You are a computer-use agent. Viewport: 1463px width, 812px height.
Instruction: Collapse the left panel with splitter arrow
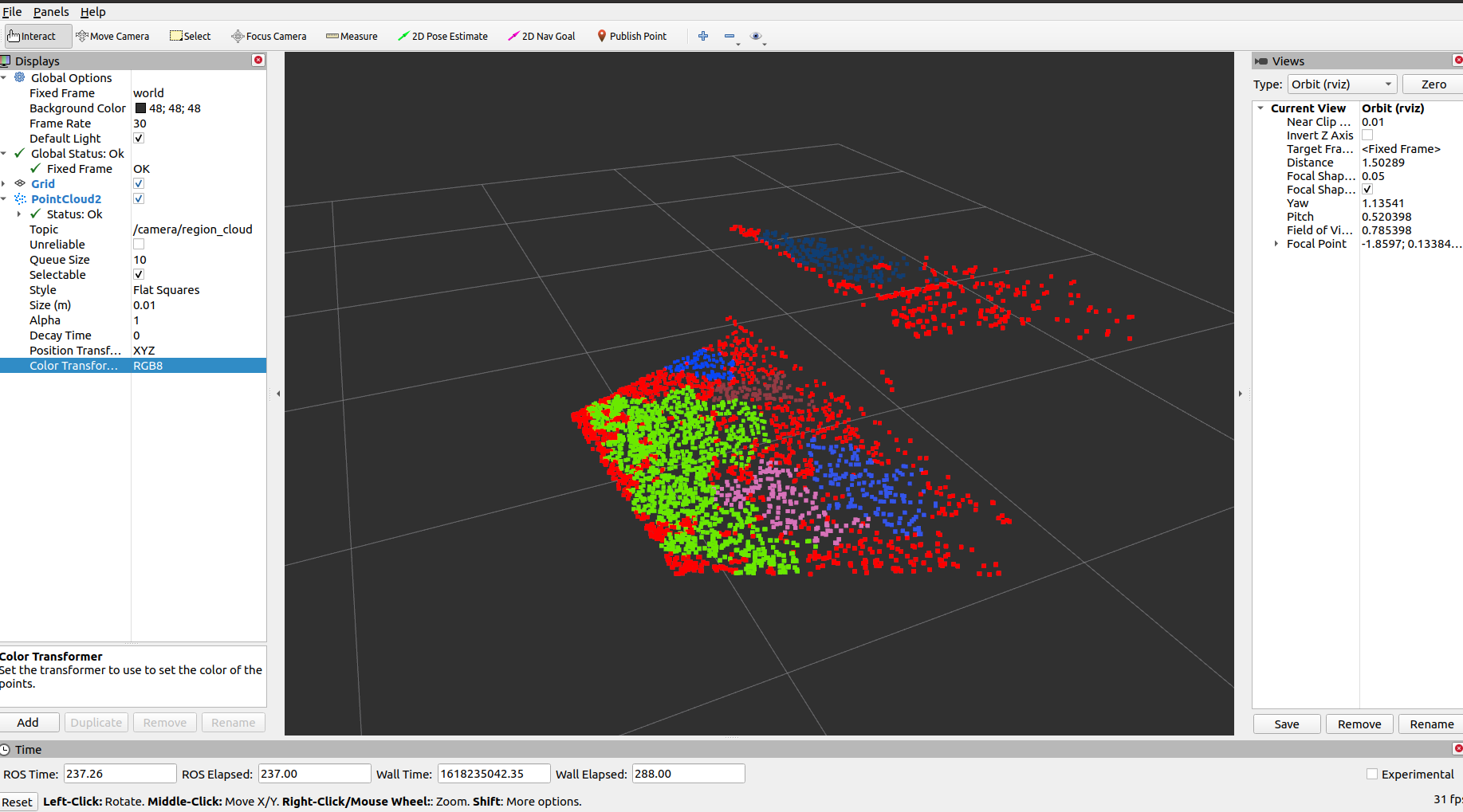pos(278,393)
